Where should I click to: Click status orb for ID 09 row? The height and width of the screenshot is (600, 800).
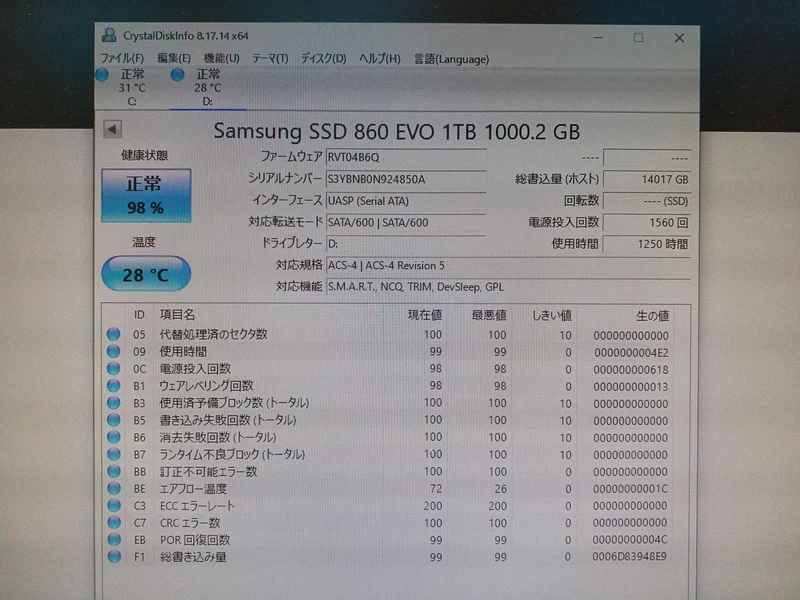[113, 352]
